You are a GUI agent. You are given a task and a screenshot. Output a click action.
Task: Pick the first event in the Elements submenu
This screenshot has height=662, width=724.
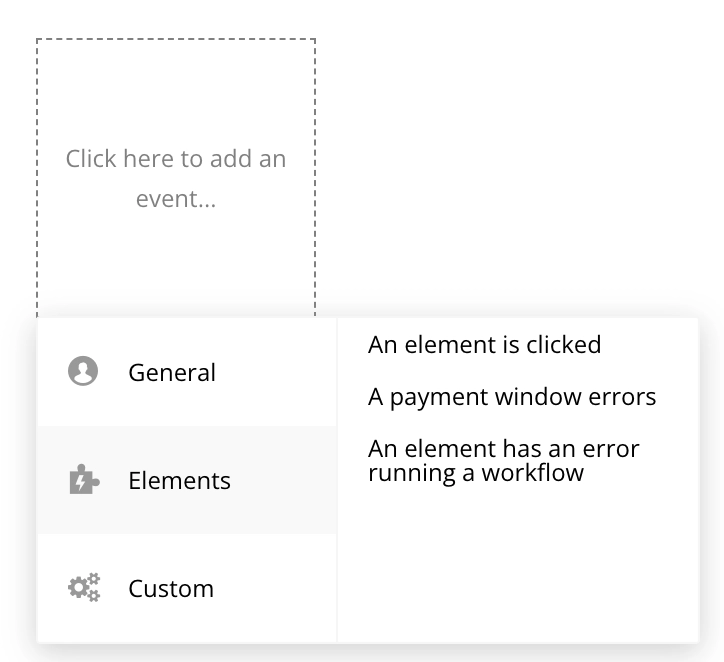tap(484, 345)
